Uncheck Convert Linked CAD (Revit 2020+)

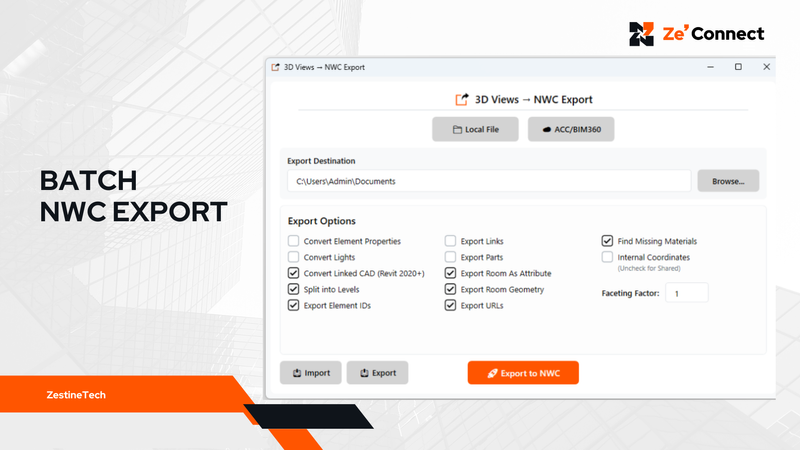(x=293, y=273)
